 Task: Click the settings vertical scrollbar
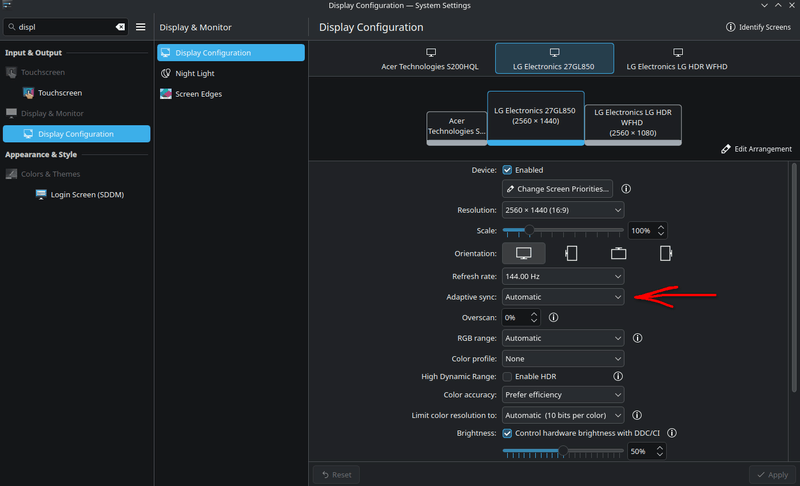point(794,278)
